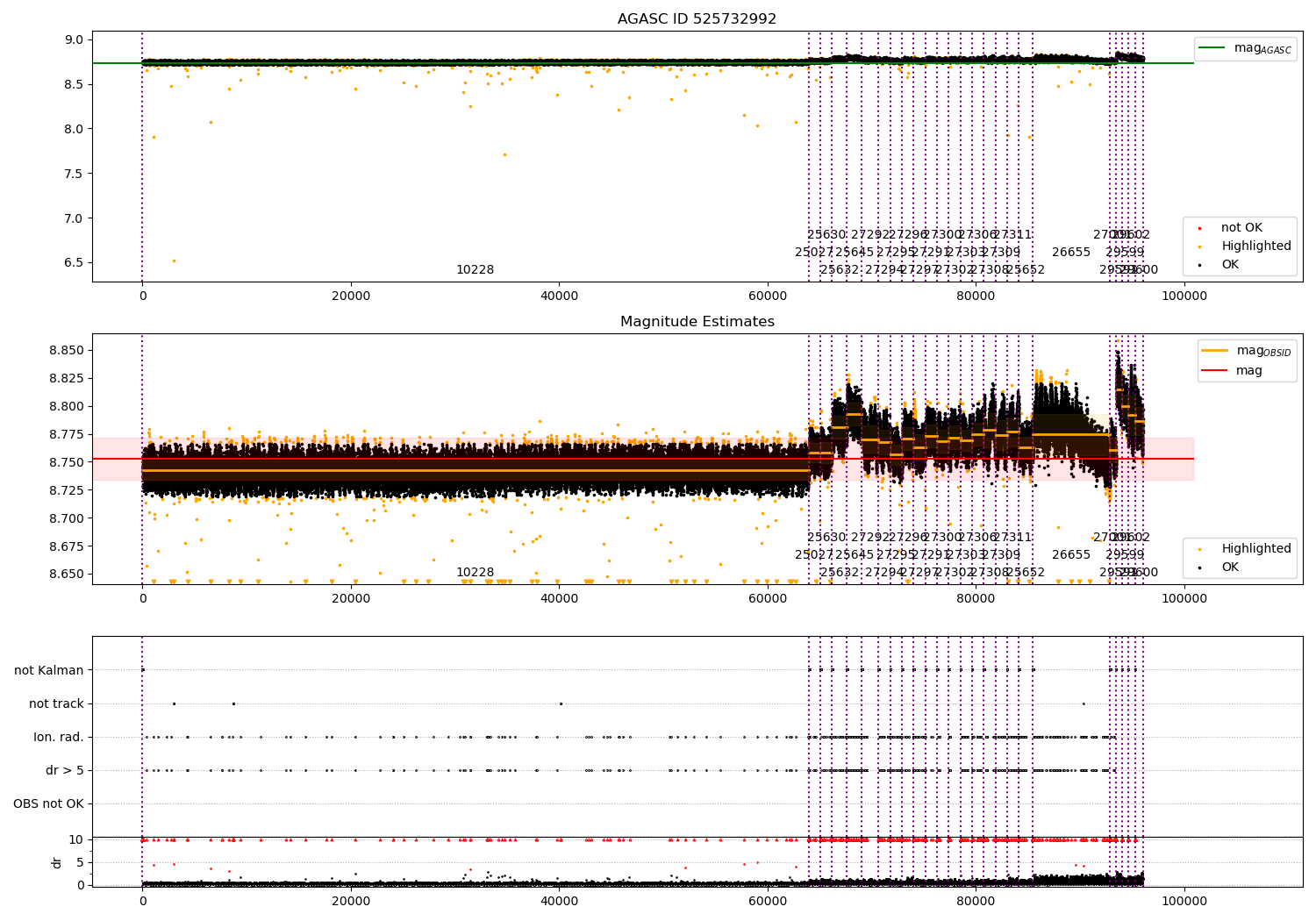Click OBSID label 27311 in middle plot
Image resolution: width=1316 pixels, height=921 pixels.
(1012, 538)
